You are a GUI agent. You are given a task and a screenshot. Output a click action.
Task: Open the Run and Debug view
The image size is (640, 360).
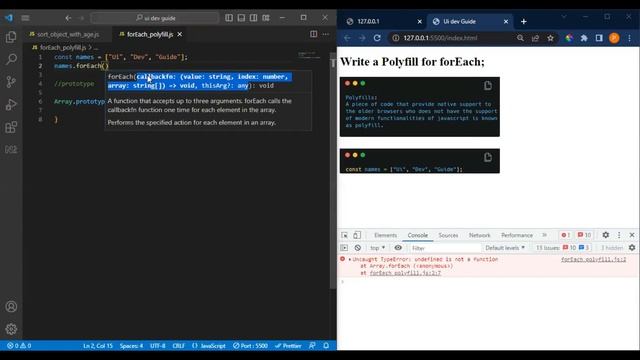(11, 104)
